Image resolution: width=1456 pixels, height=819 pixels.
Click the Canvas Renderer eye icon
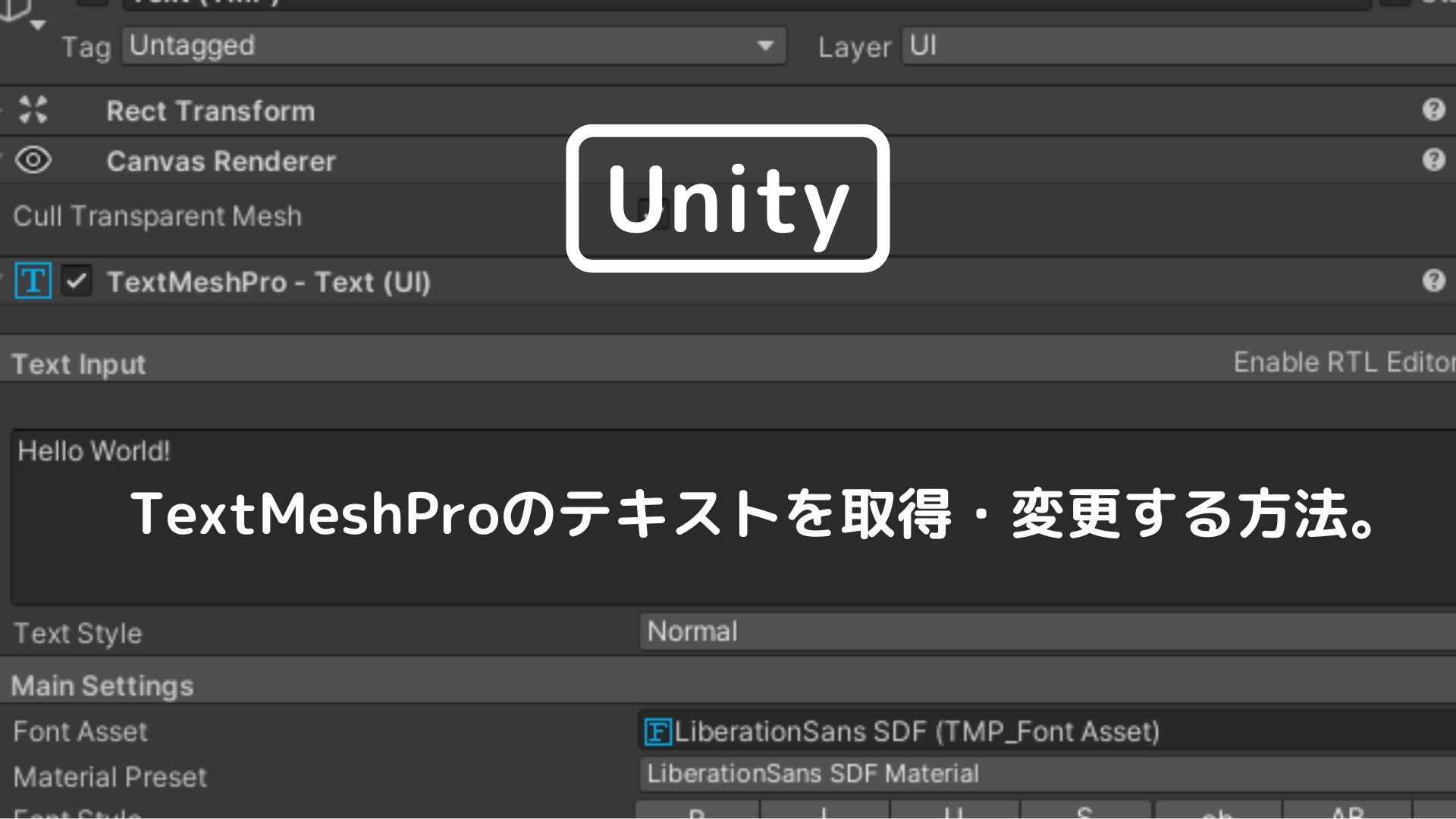(x=33, y=160)
